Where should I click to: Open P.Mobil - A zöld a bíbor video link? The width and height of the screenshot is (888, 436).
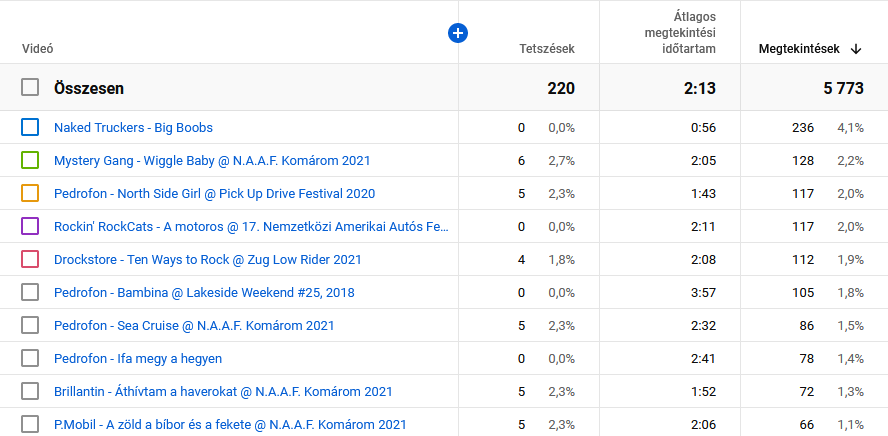click(x=230, y=424)
